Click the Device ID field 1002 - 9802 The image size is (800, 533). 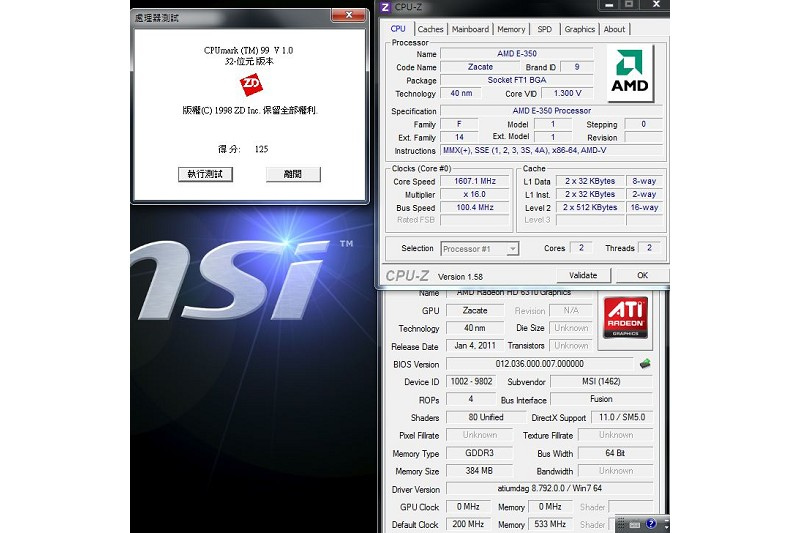(x=471, y=382)
